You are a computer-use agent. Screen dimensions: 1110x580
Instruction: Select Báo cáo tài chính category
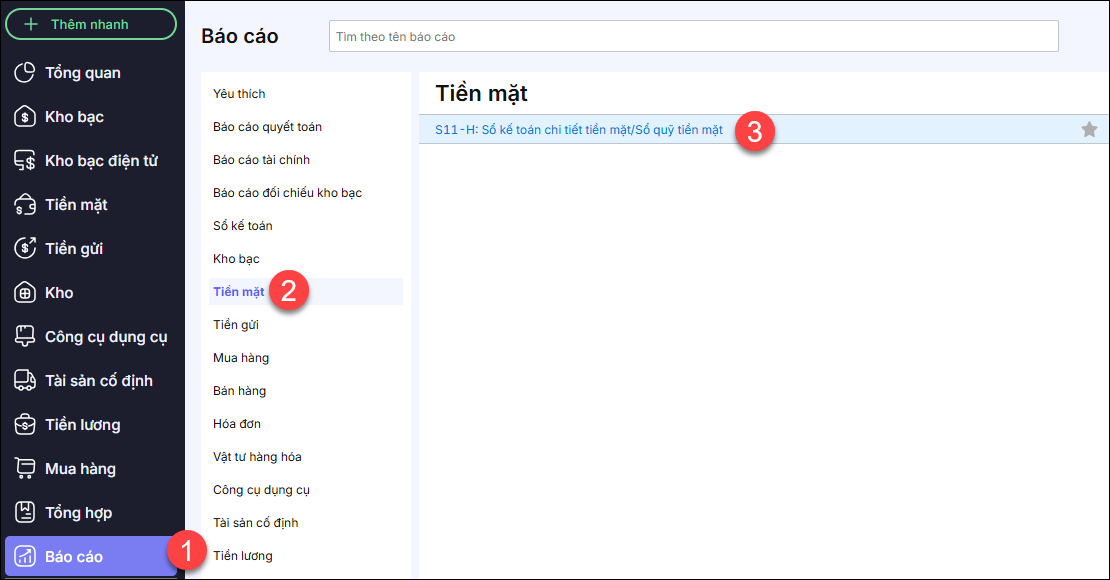263,160
